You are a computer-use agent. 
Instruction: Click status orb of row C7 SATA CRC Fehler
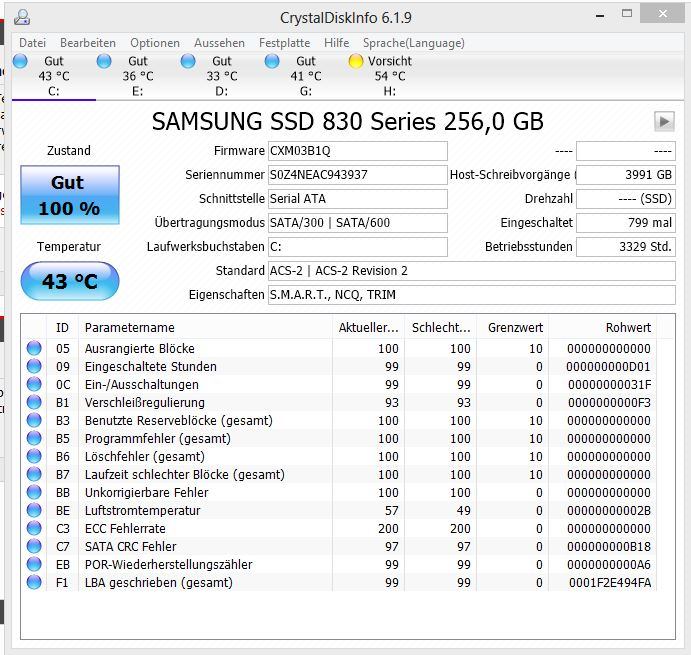(34, 546)
